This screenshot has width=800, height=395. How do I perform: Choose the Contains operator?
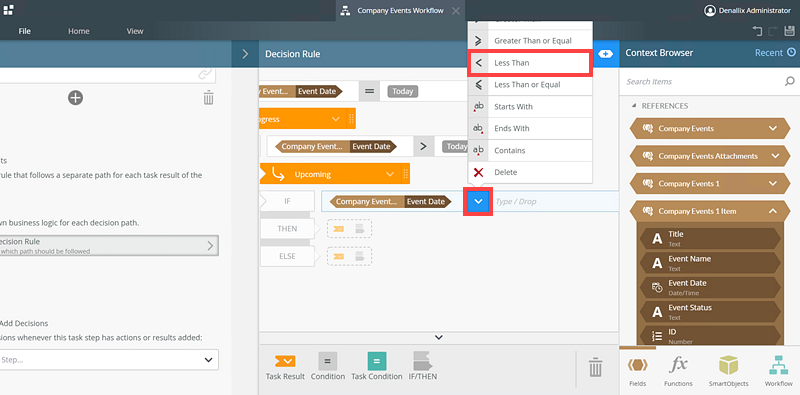[x=530, y=151]
